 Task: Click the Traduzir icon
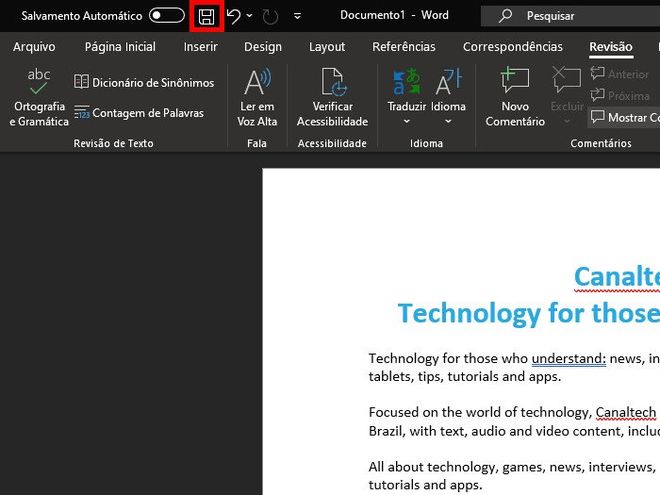(x=406, y=82)
